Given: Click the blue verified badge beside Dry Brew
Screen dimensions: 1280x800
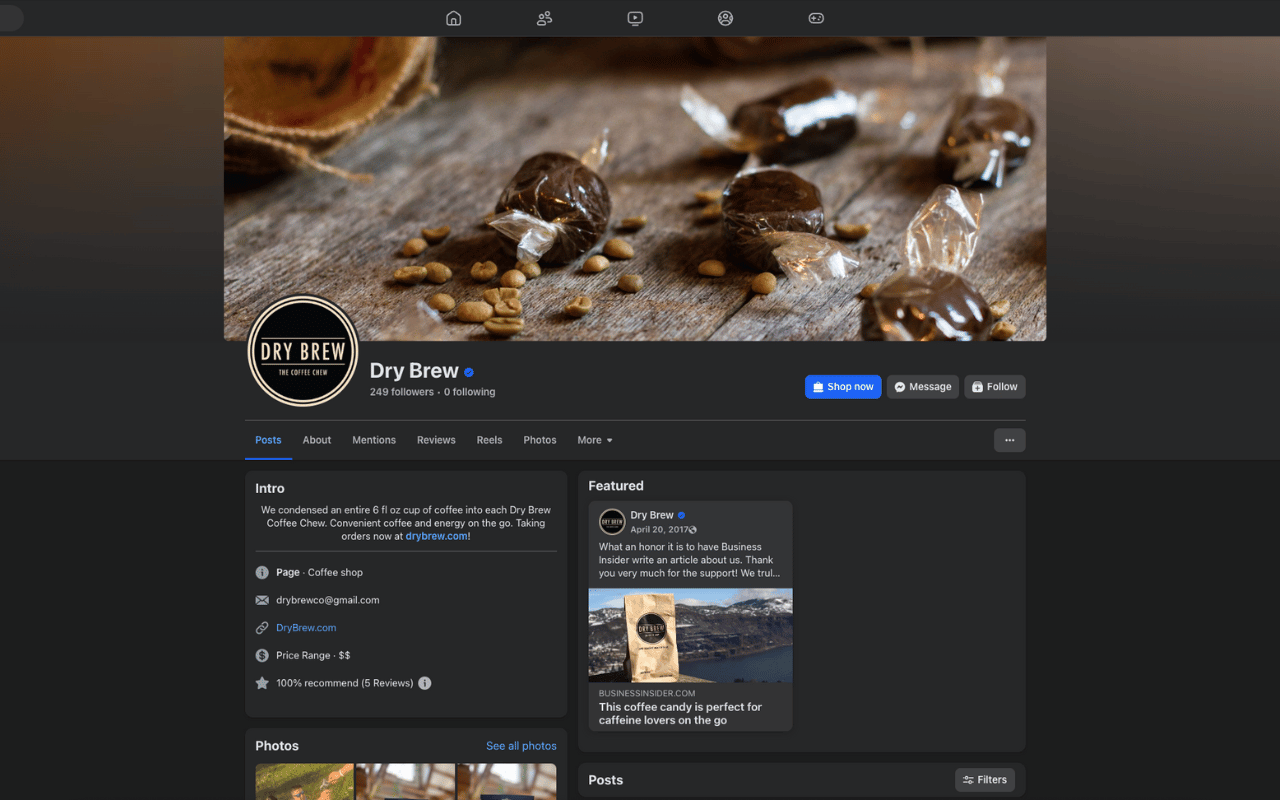Looking at the screenshot, I should click(469, 372).
